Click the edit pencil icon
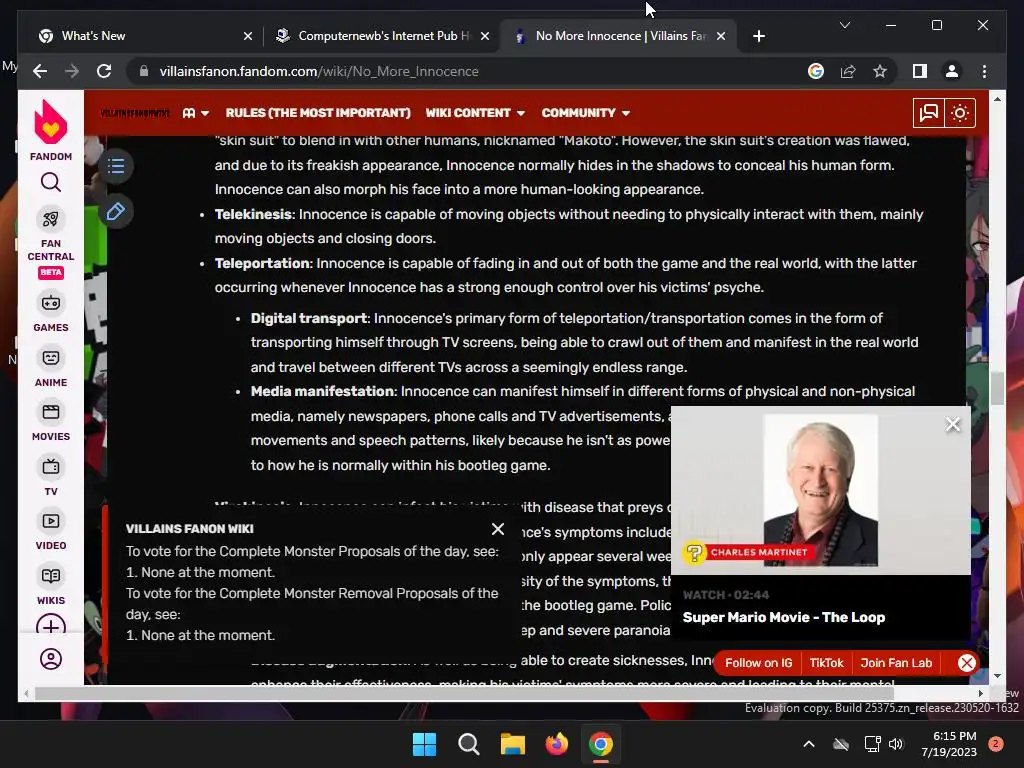The image size is (1024, 768). point(116,211)
